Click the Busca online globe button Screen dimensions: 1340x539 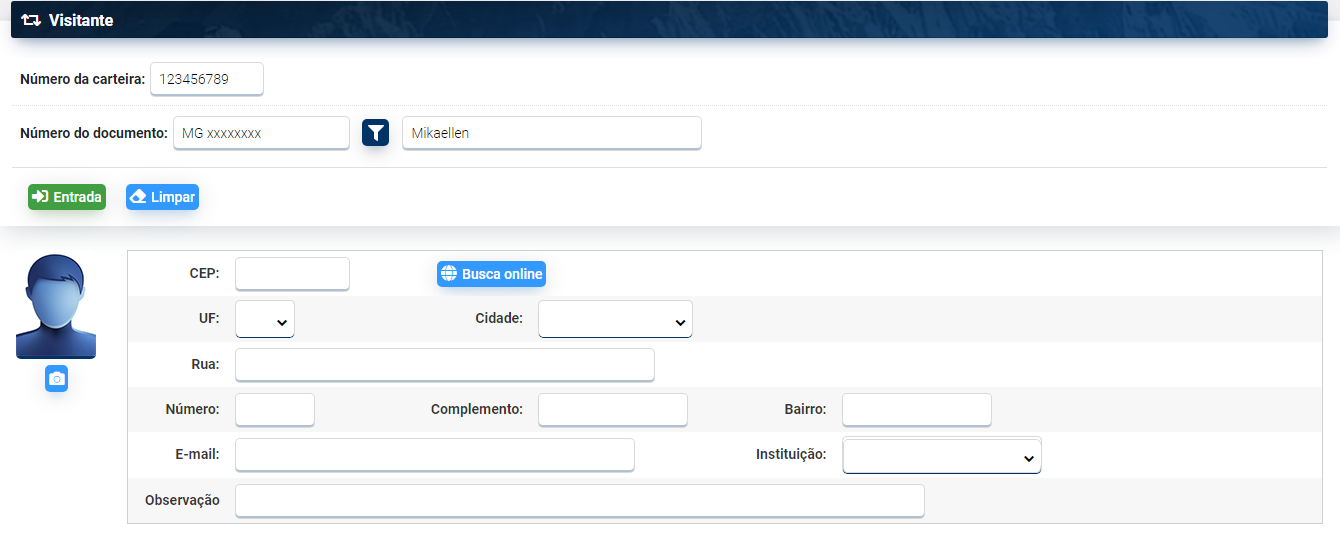click(x=491, y=274)
